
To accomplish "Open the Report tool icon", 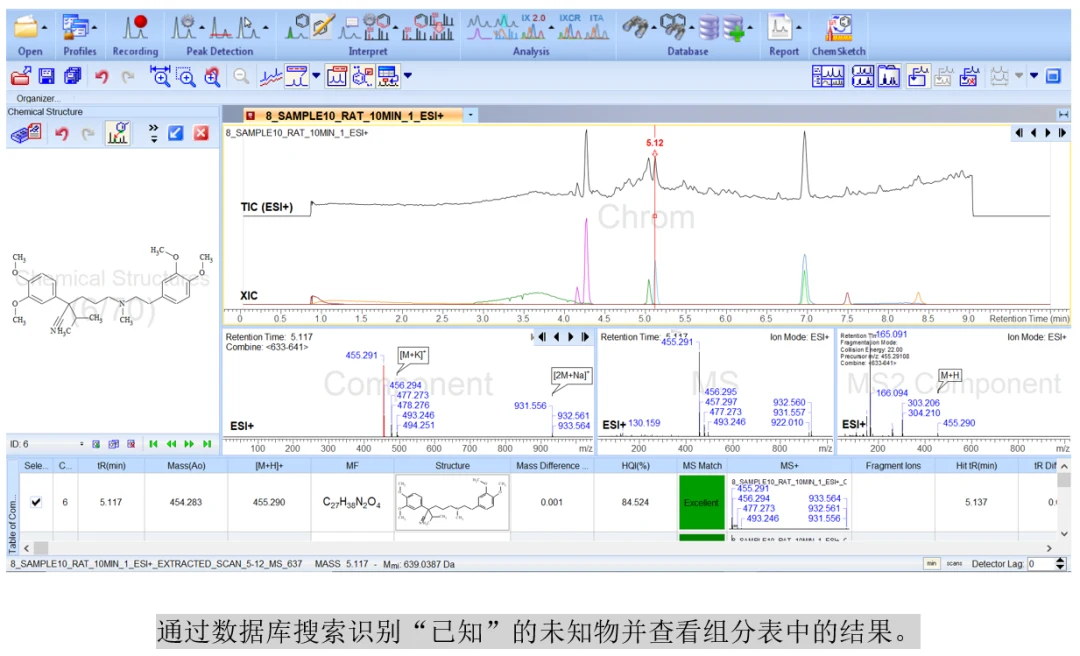I will pos(780,28).
